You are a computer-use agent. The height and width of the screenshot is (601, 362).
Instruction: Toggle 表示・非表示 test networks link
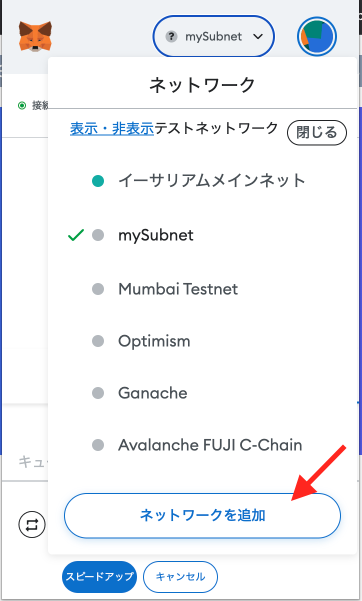[x=112, y=128]
